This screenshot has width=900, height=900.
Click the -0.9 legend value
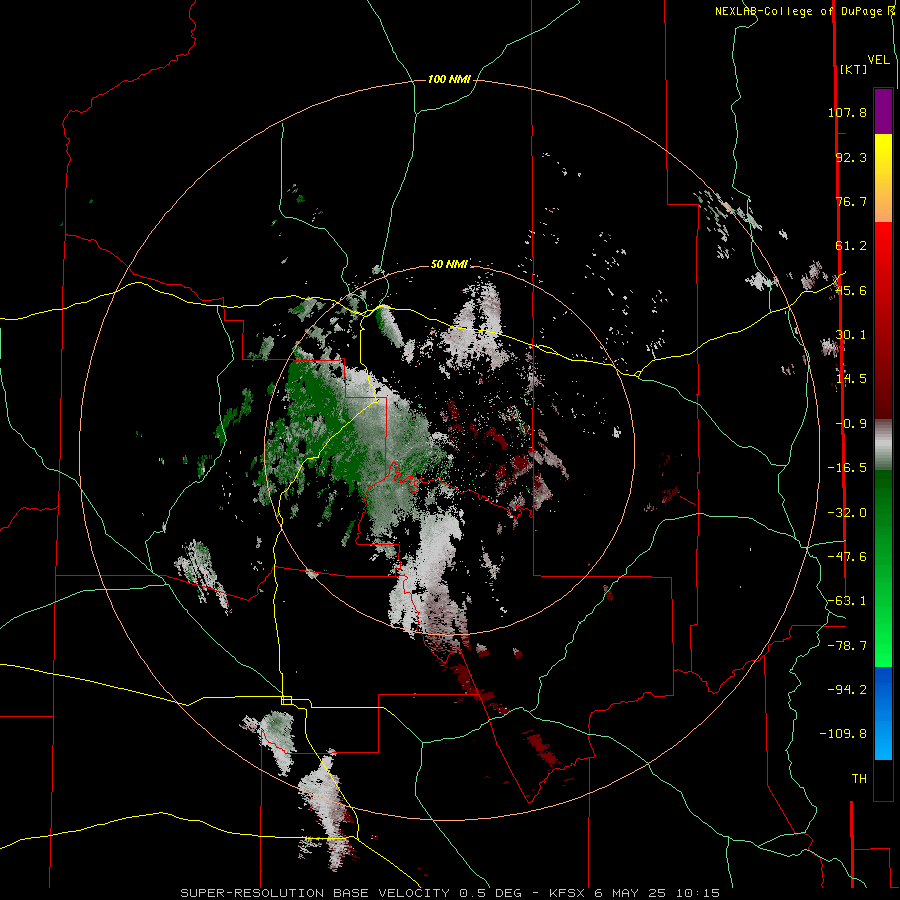click(x=851, y=424)
